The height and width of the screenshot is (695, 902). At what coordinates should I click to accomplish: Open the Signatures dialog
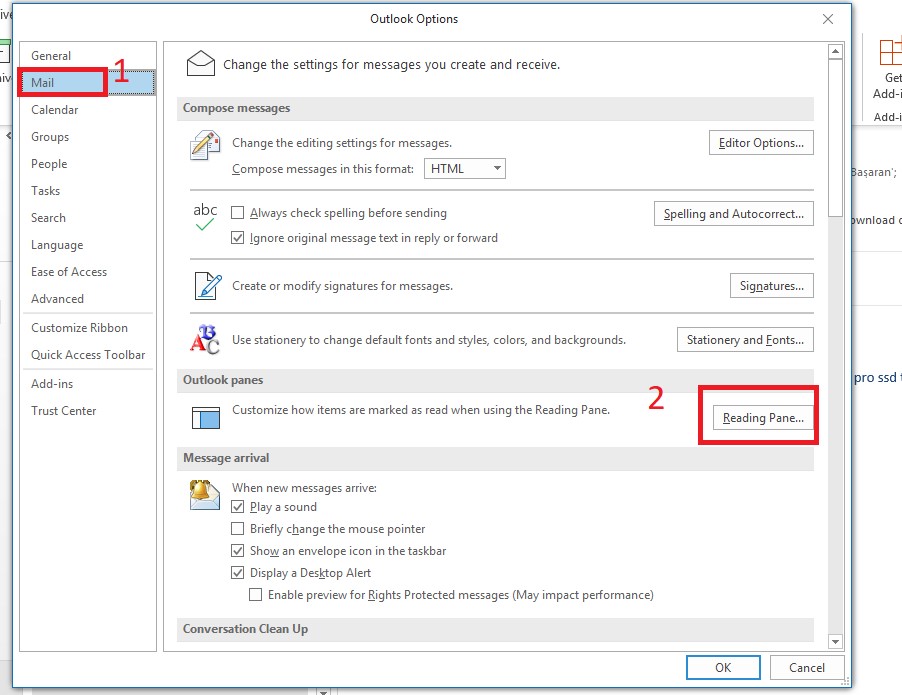click(x=771, y=285)
